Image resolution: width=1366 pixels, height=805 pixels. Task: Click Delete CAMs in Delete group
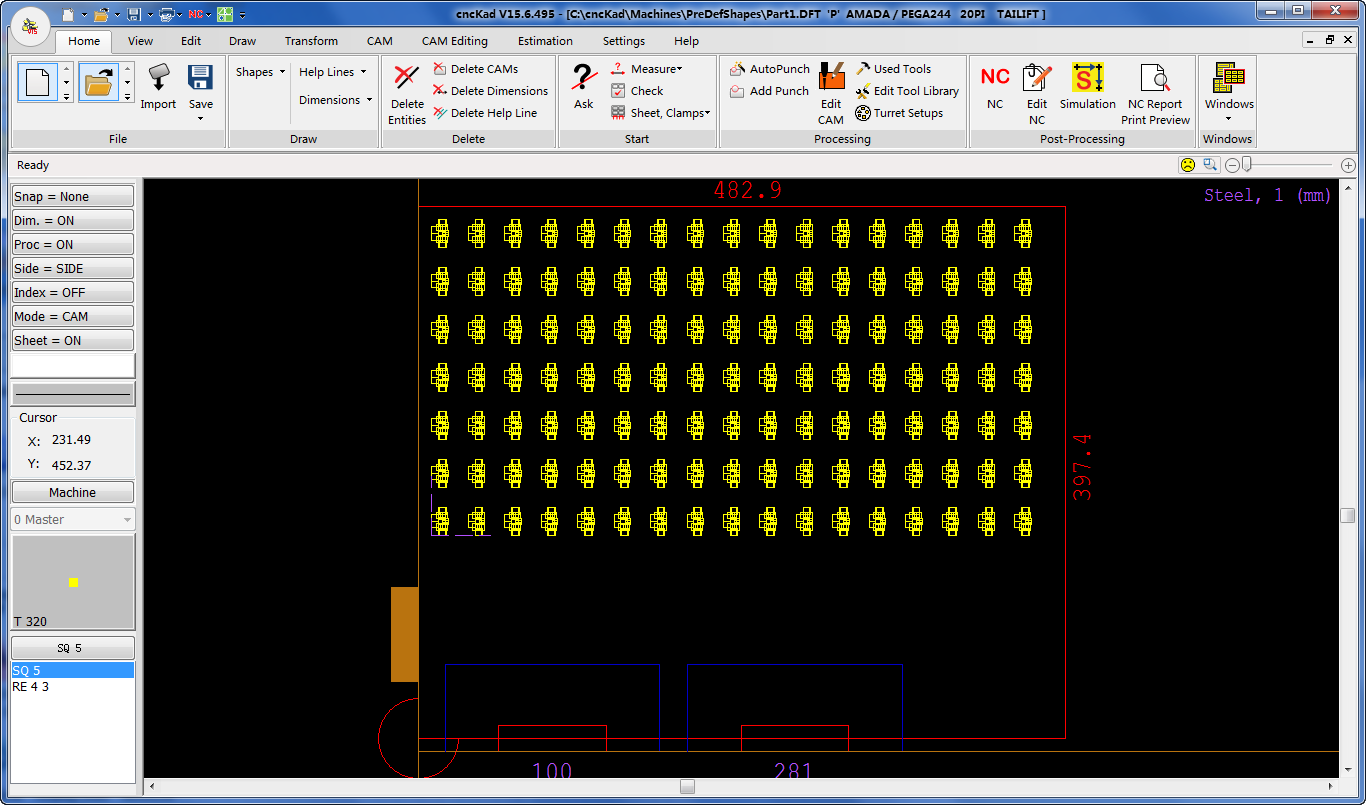(x=476, y=69)
